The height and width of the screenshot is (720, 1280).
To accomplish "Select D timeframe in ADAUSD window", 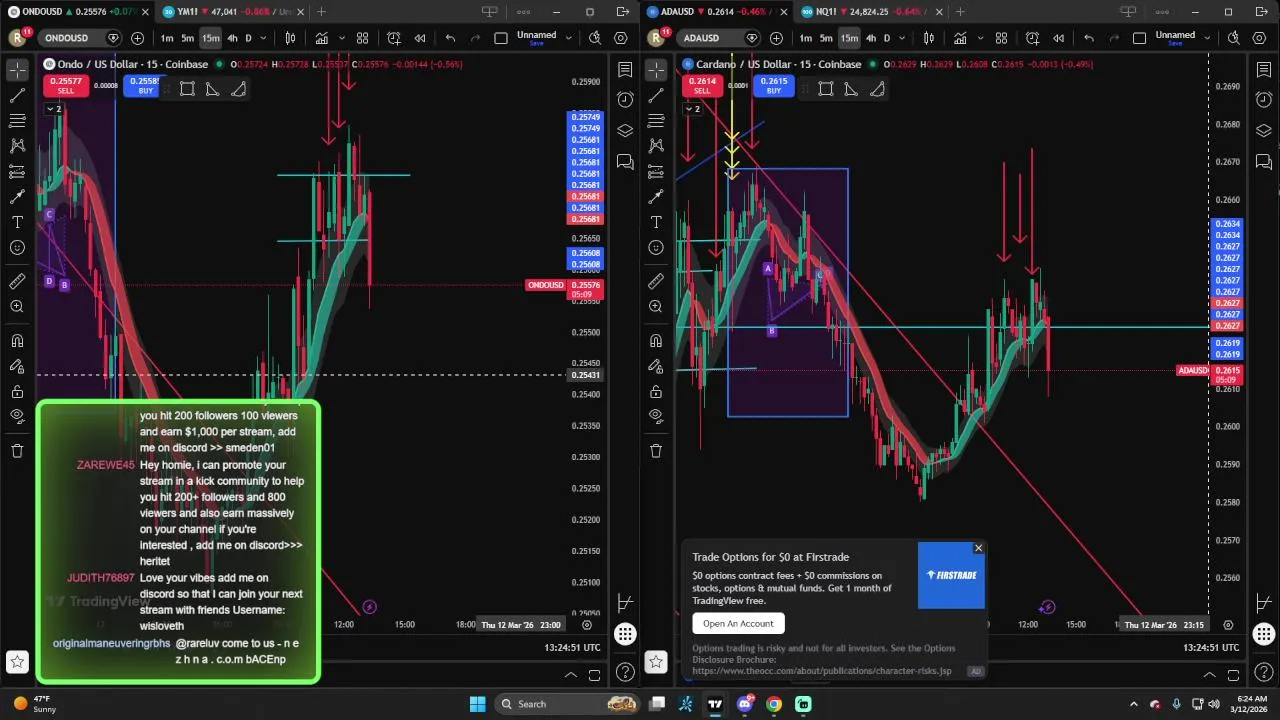I will pos(886,38).
